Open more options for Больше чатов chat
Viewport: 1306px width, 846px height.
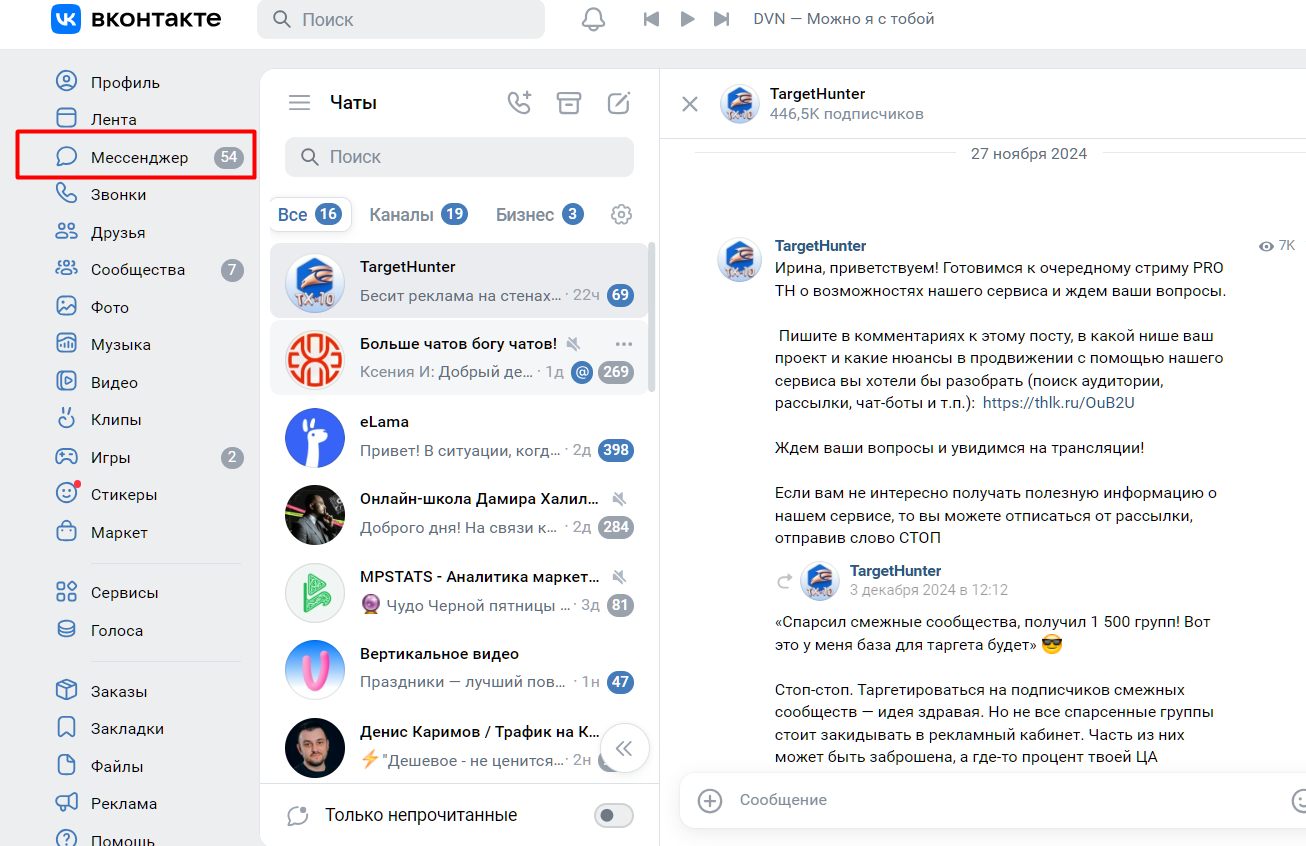click(x=624, y=343)
